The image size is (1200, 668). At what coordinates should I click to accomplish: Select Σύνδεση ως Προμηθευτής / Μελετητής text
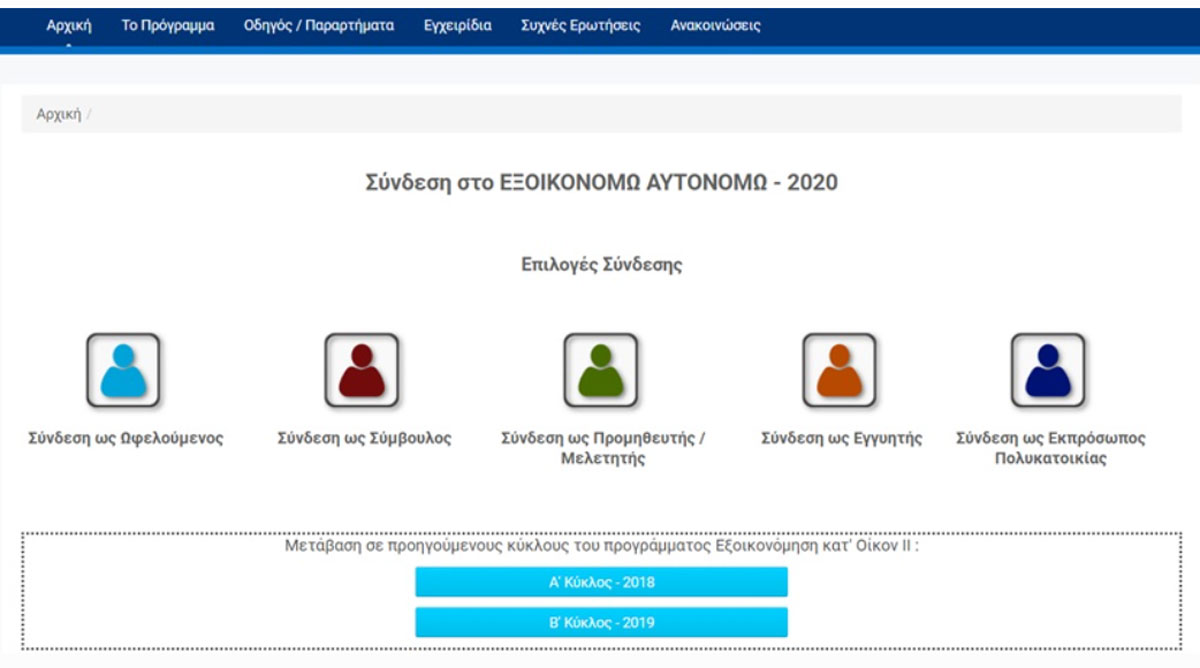[x=603, y=448]
